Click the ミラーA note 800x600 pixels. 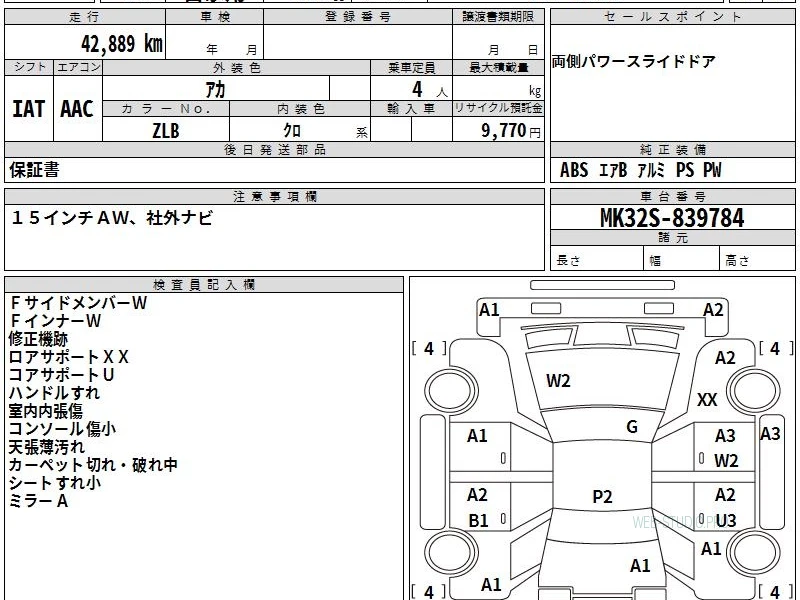38,501
